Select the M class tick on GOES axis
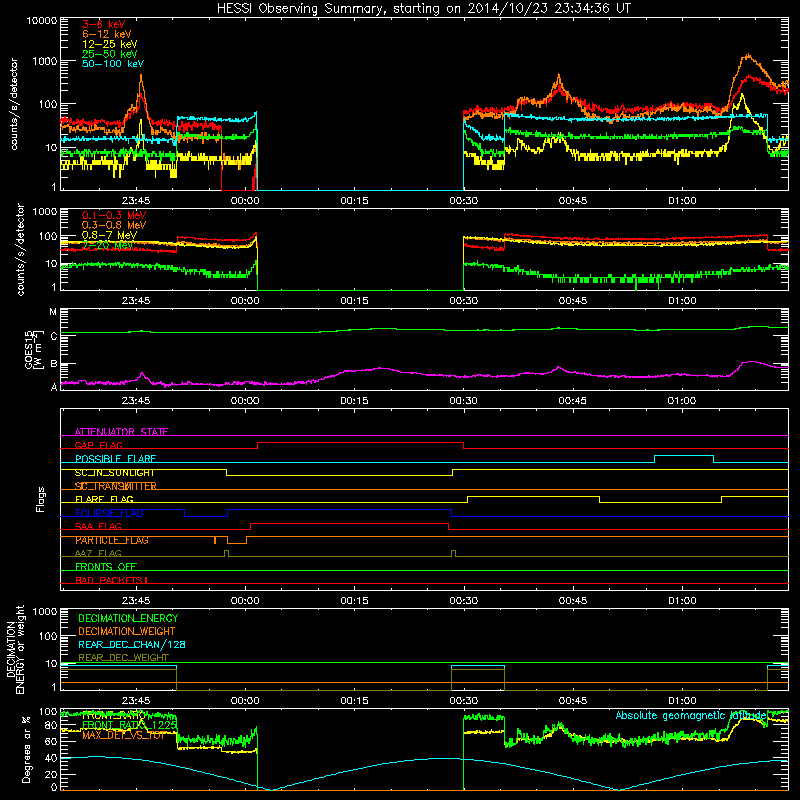800x800 pixels. coord(53,312)
